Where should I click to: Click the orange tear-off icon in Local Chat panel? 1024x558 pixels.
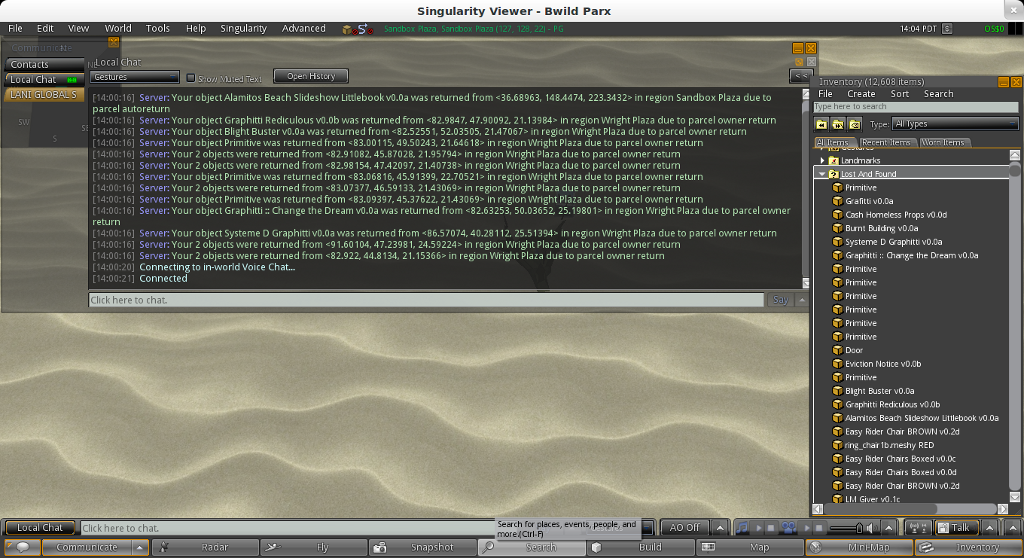click(x=799, y=62)
